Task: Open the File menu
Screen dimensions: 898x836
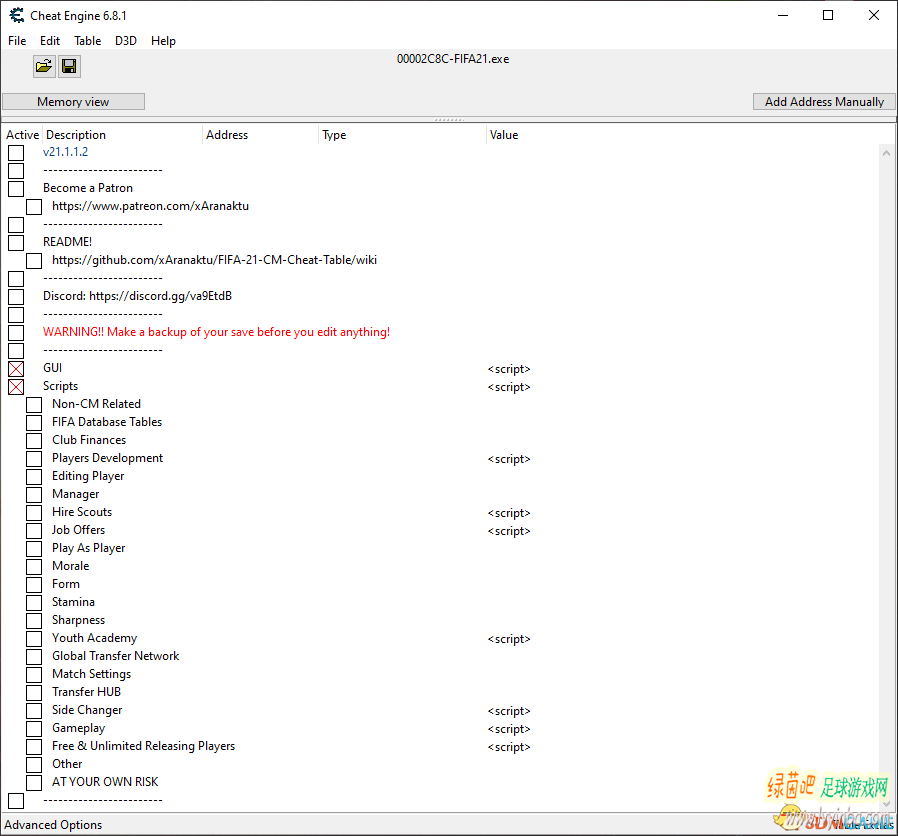Action: pos(17,41)
